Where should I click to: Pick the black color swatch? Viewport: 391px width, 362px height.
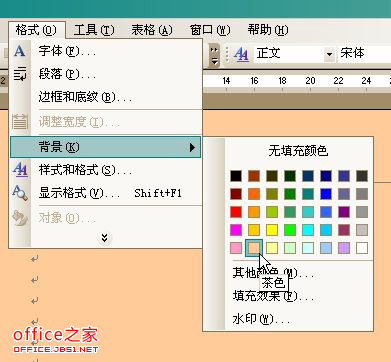click(236, 176)
